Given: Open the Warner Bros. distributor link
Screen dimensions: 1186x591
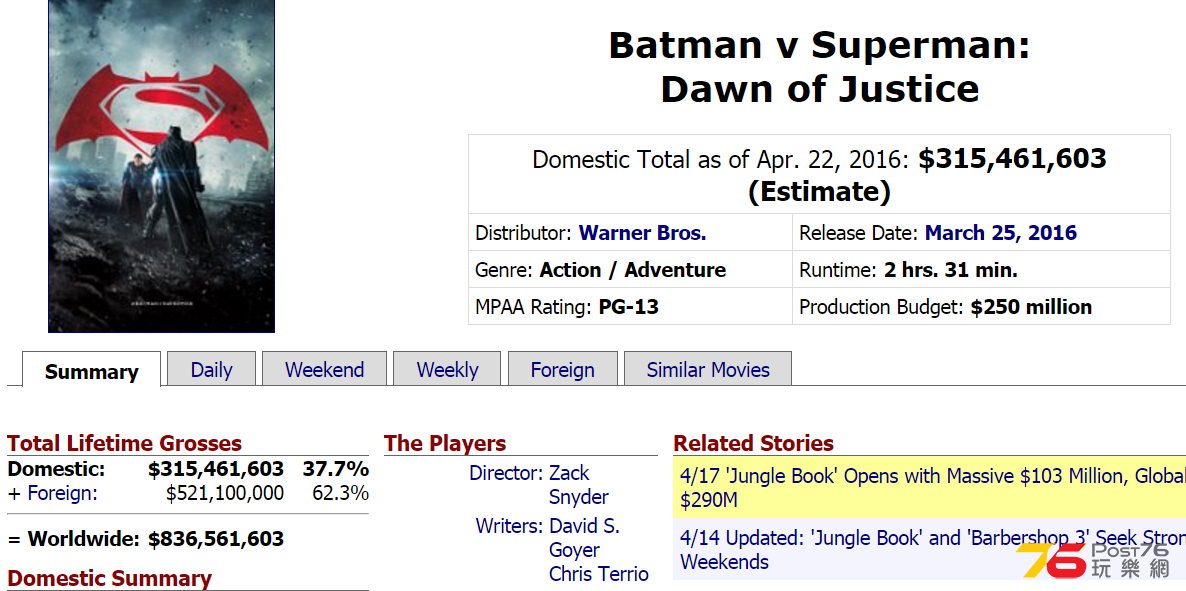Looking at the screenshot, I should pyautogui.click(x=642, y=232).
